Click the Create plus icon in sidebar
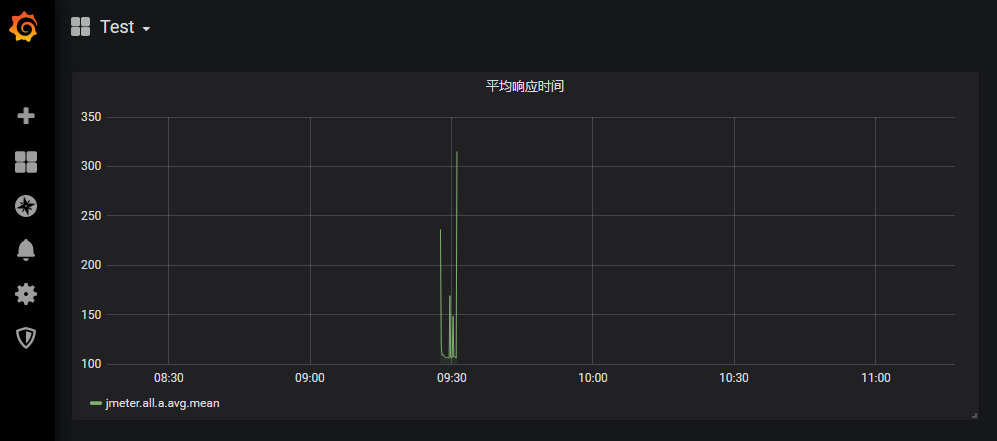 click(26, 116)
